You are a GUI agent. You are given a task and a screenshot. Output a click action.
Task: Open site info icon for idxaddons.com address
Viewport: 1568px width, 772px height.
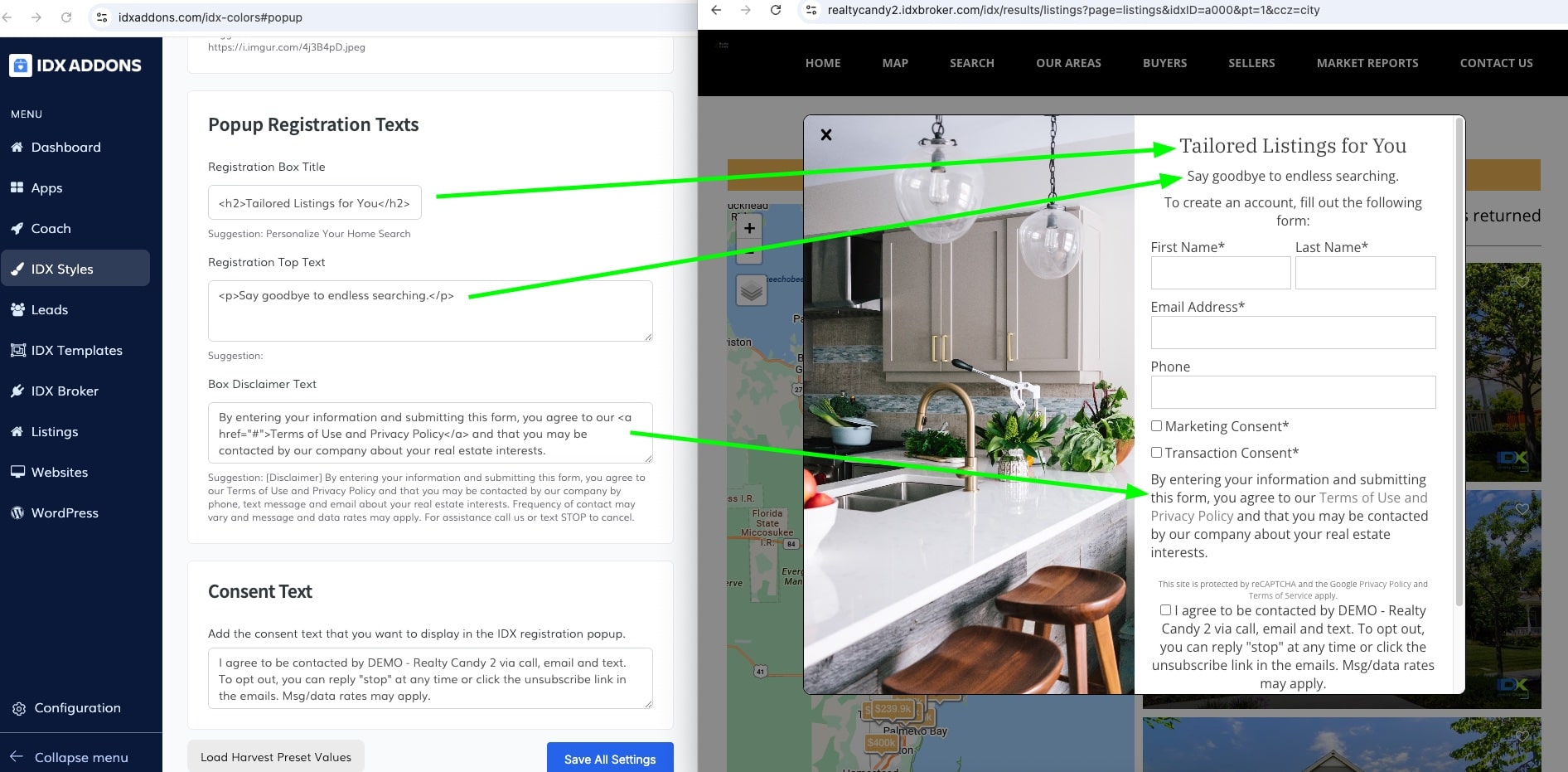(x=101, y=17)
